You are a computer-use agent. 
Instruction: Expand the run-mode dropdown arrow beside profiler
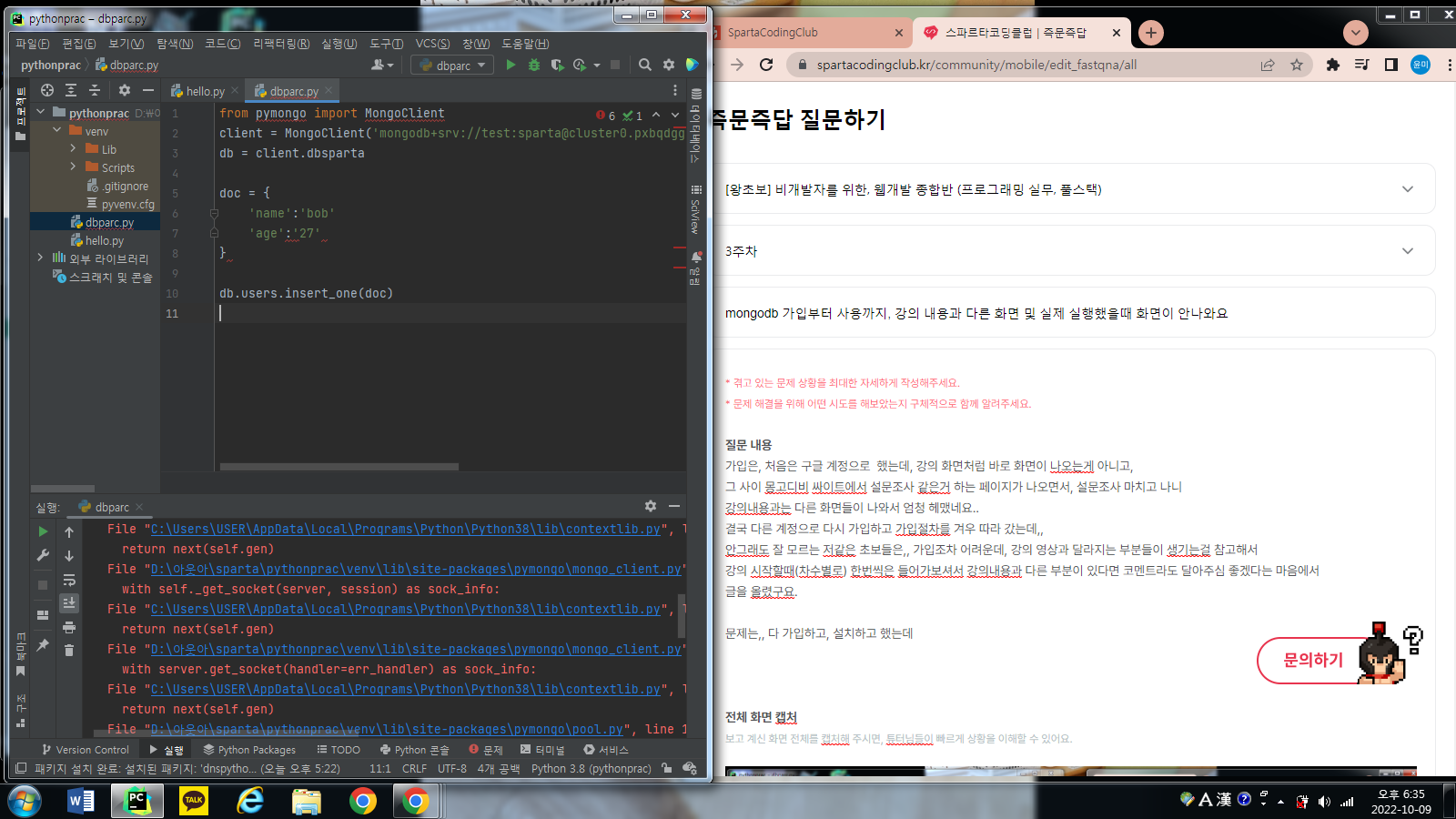coord(597,66)
